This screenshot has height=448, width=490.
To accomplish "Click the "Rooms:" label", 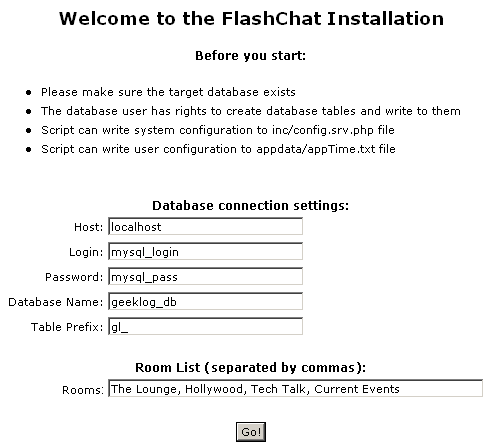I will coord(83,390).
